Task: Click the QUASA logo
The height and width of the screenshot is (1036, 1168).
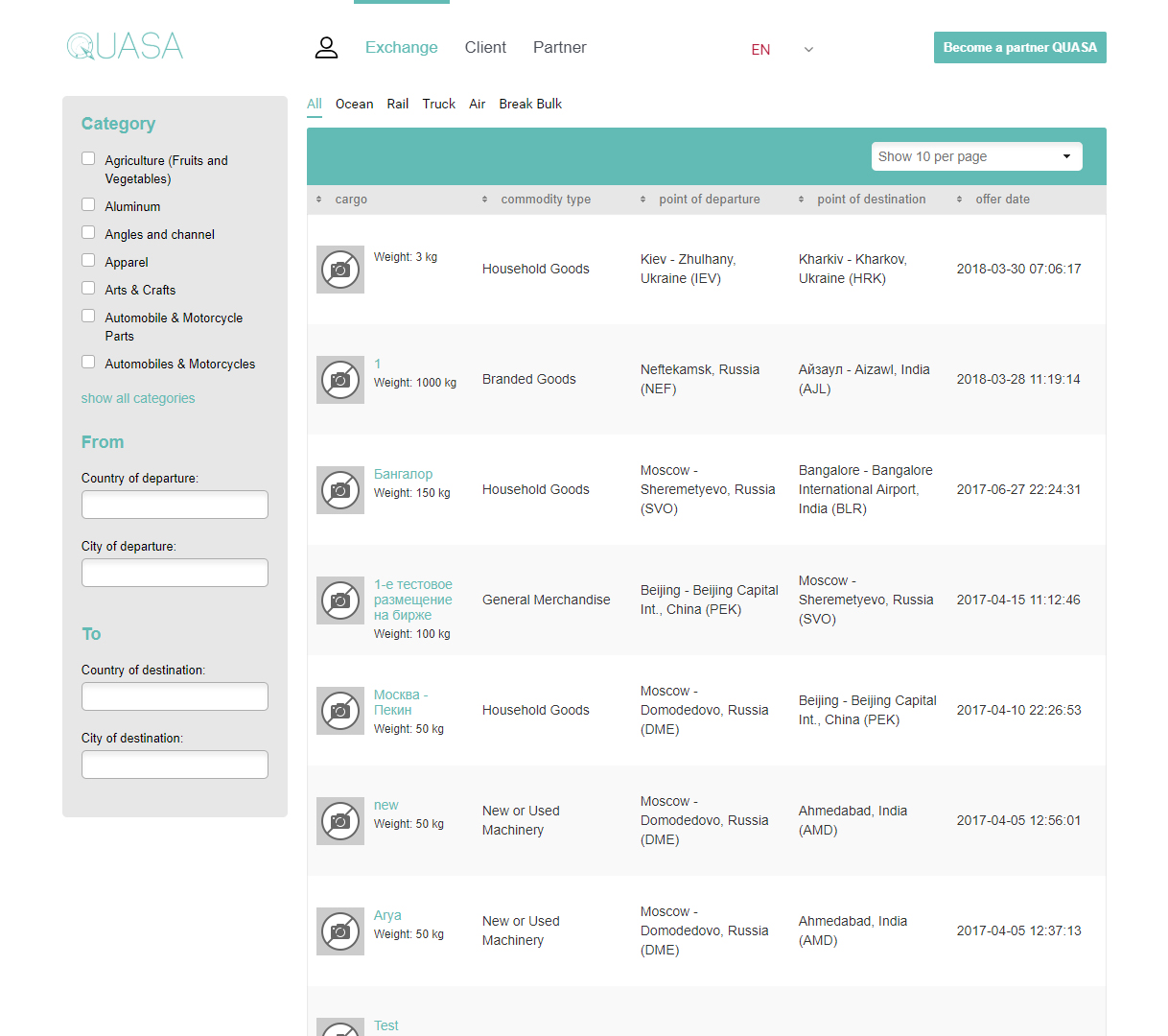Action: pyautogui.click(x=125, y=46)
